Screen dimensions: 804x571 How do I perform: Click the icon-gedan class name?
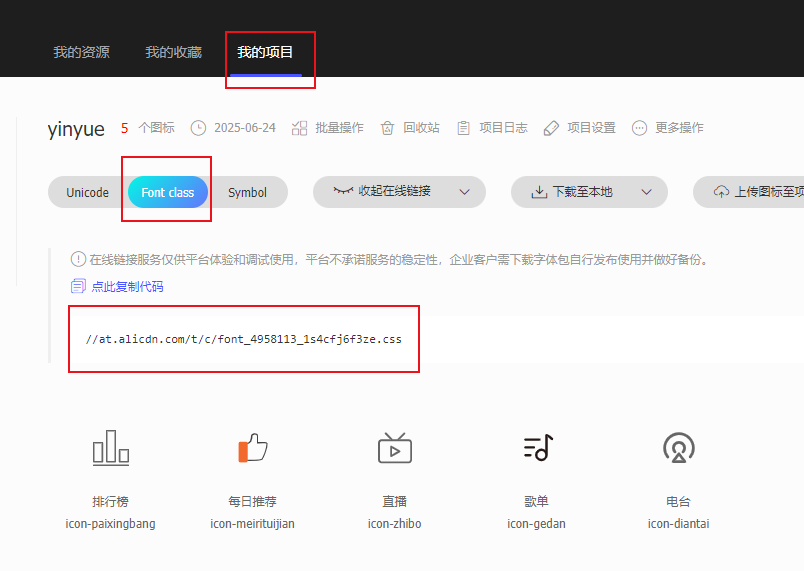[x=536, y=524]
